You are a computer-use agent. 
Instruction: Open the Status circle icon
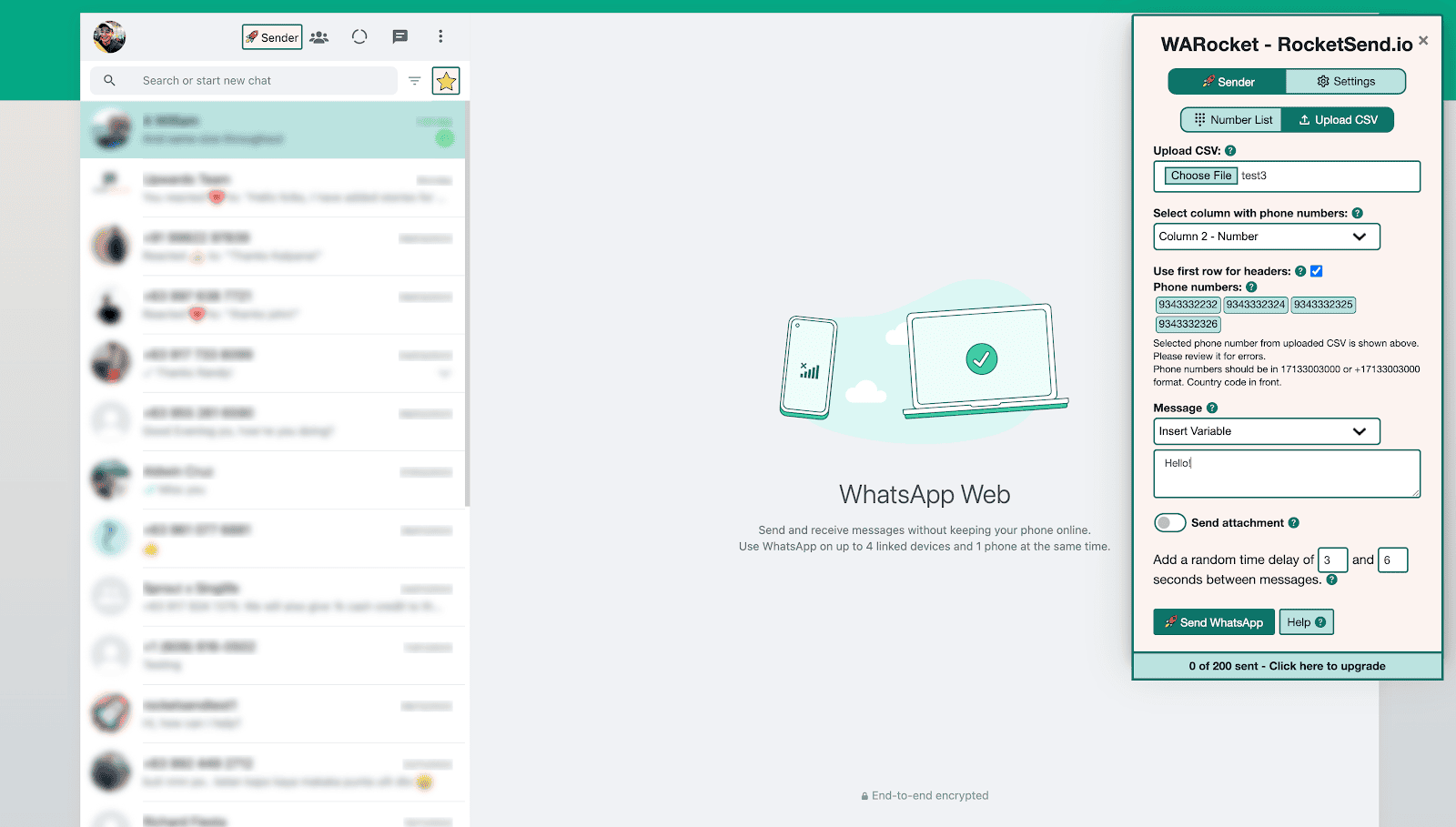359,37
